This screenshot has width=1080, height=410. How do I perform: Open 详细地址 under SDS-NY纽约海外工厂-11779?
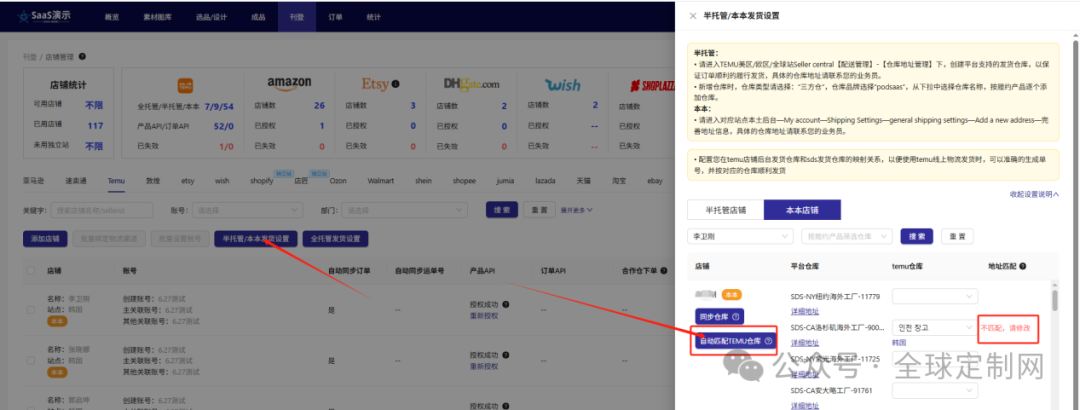[804, 311]
